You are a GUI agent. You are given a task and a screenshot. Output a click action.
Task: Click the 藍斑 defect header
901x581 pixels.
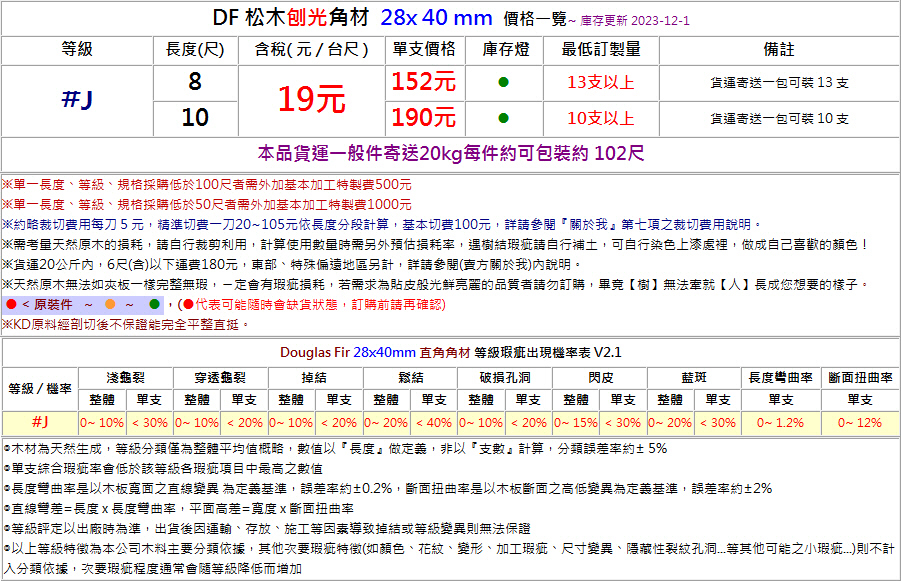click(694, 378)
